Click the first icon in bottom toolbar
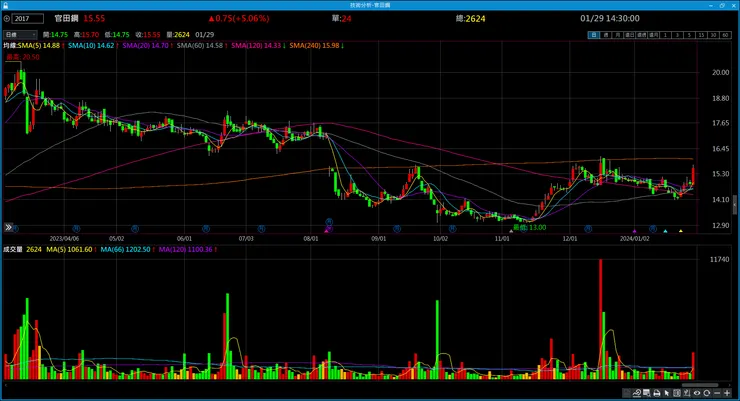The image size is (740, 401). point(626,393)
